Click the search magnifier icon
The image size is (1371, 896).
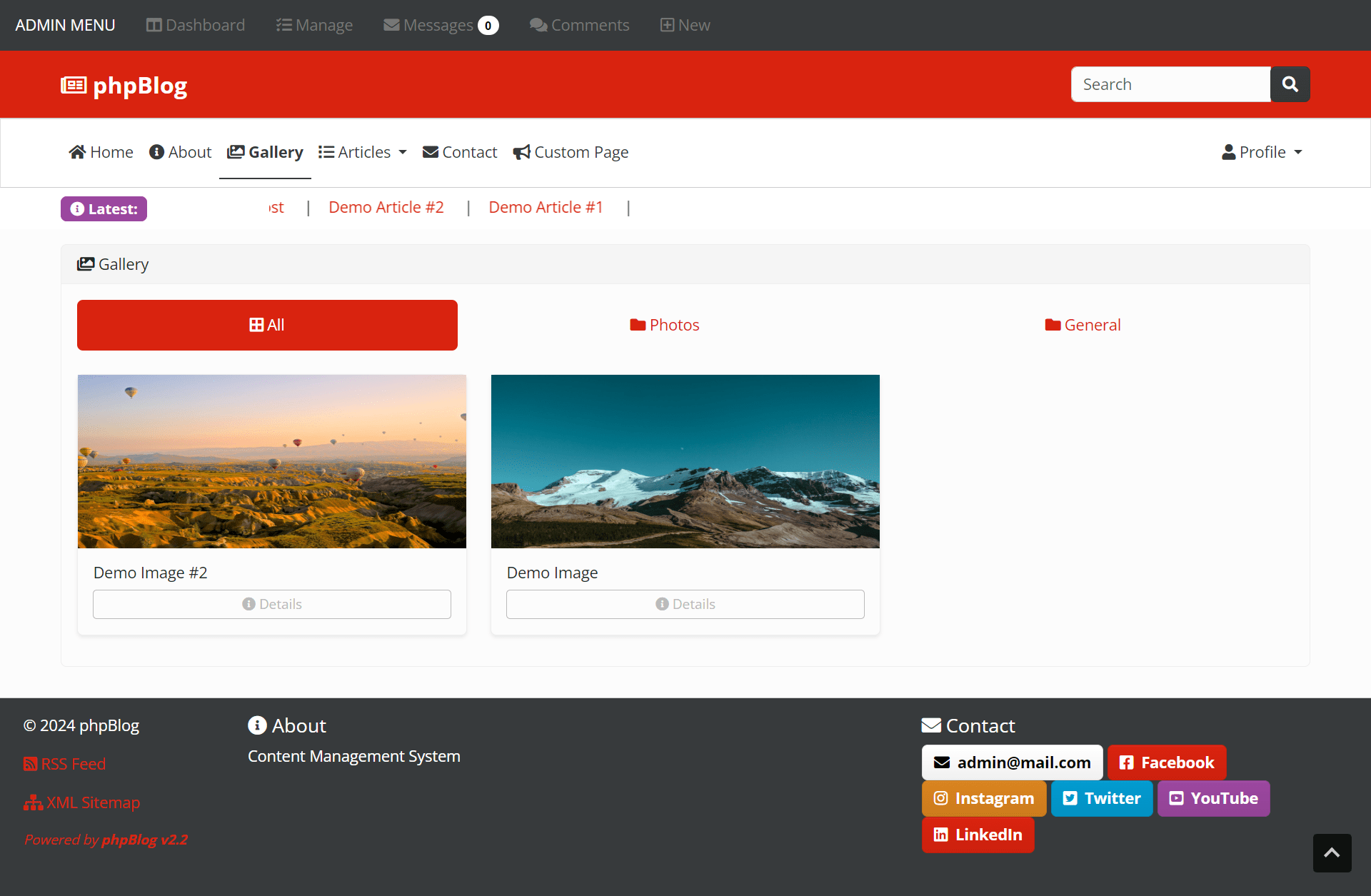pyautogui.click(x=1290, y=84)
